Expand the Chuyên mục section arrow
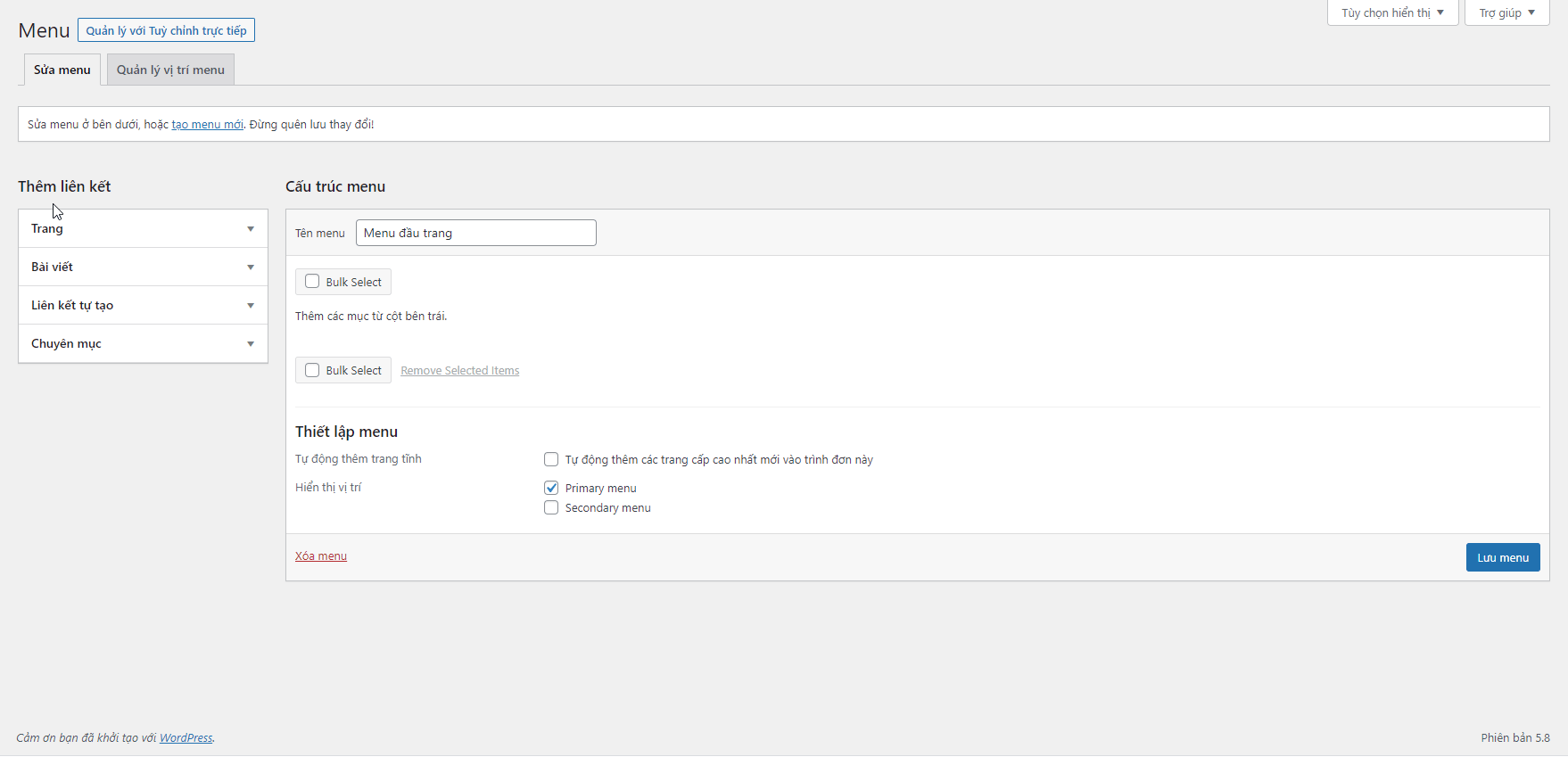Image resolution: width=1568 pixels, height=757 pixels. (251, 344)
